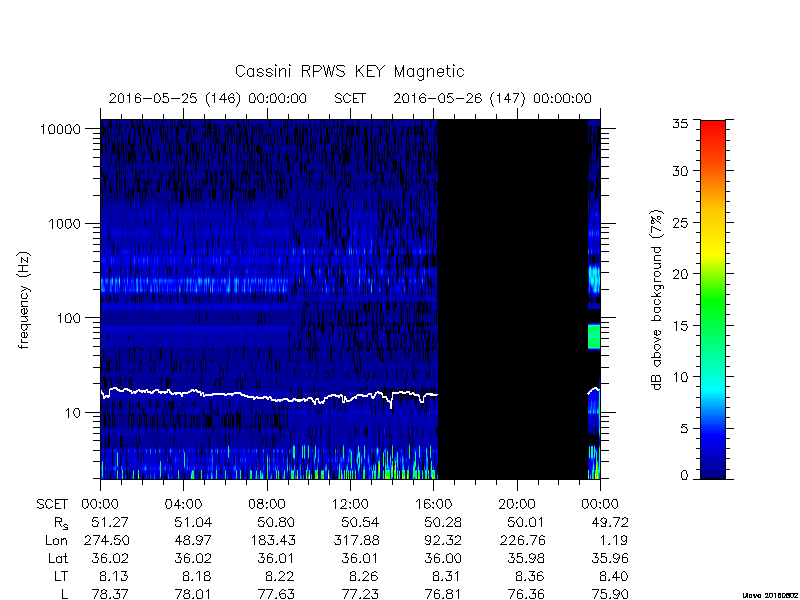Click the '10000' frequency tick label
This screenshot has width=800, height=600.
pyautogui.click(x=60, y=130)
